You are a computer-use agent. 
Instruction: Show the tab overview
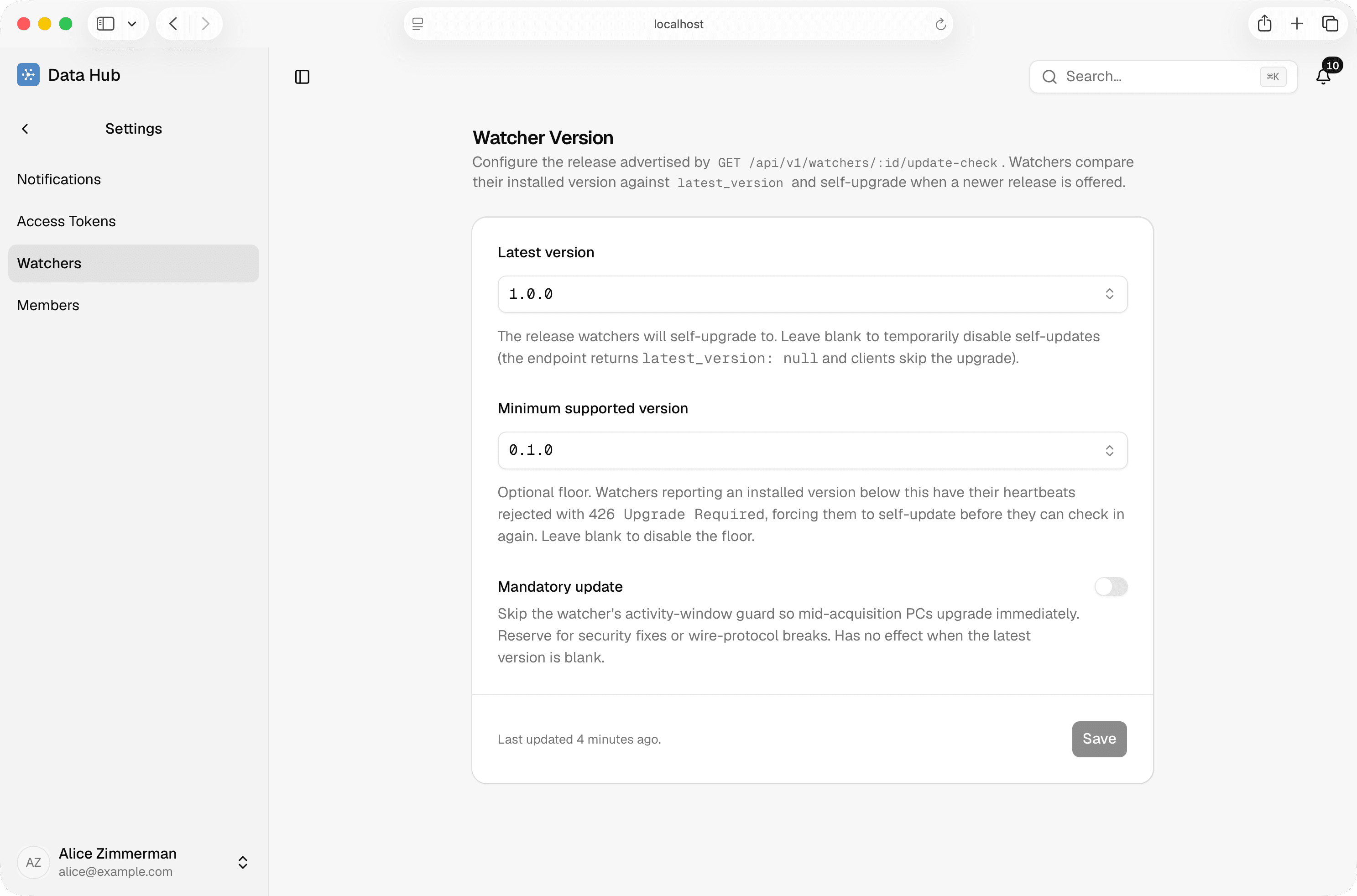coord(1330,23)
